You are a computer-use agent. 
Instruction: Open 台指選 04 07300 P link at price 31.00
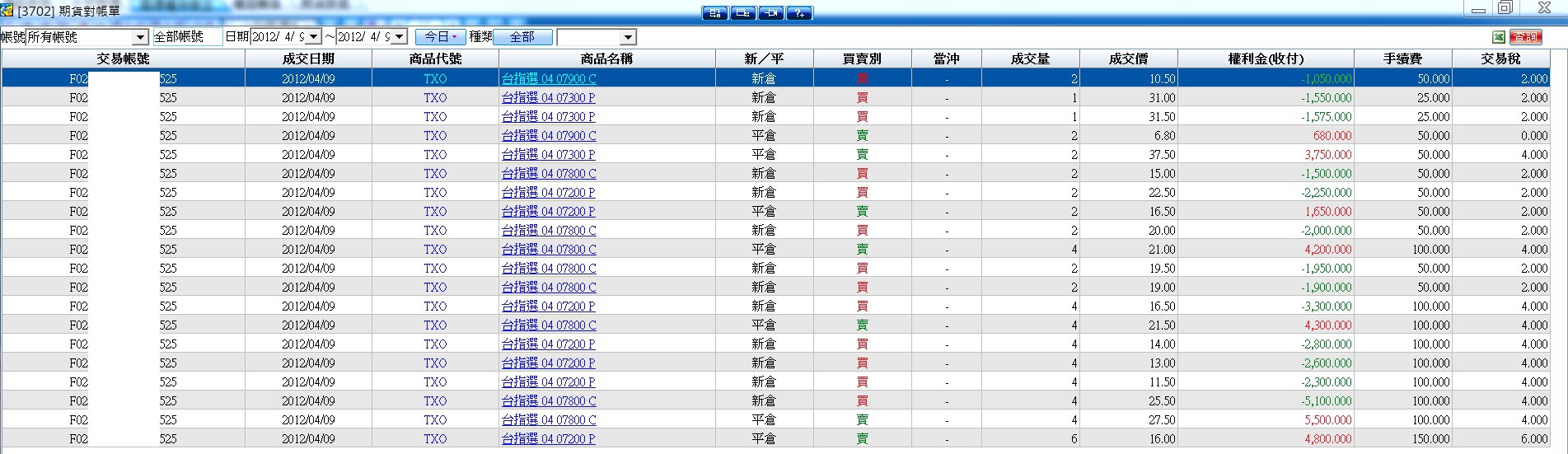point(549,97)
